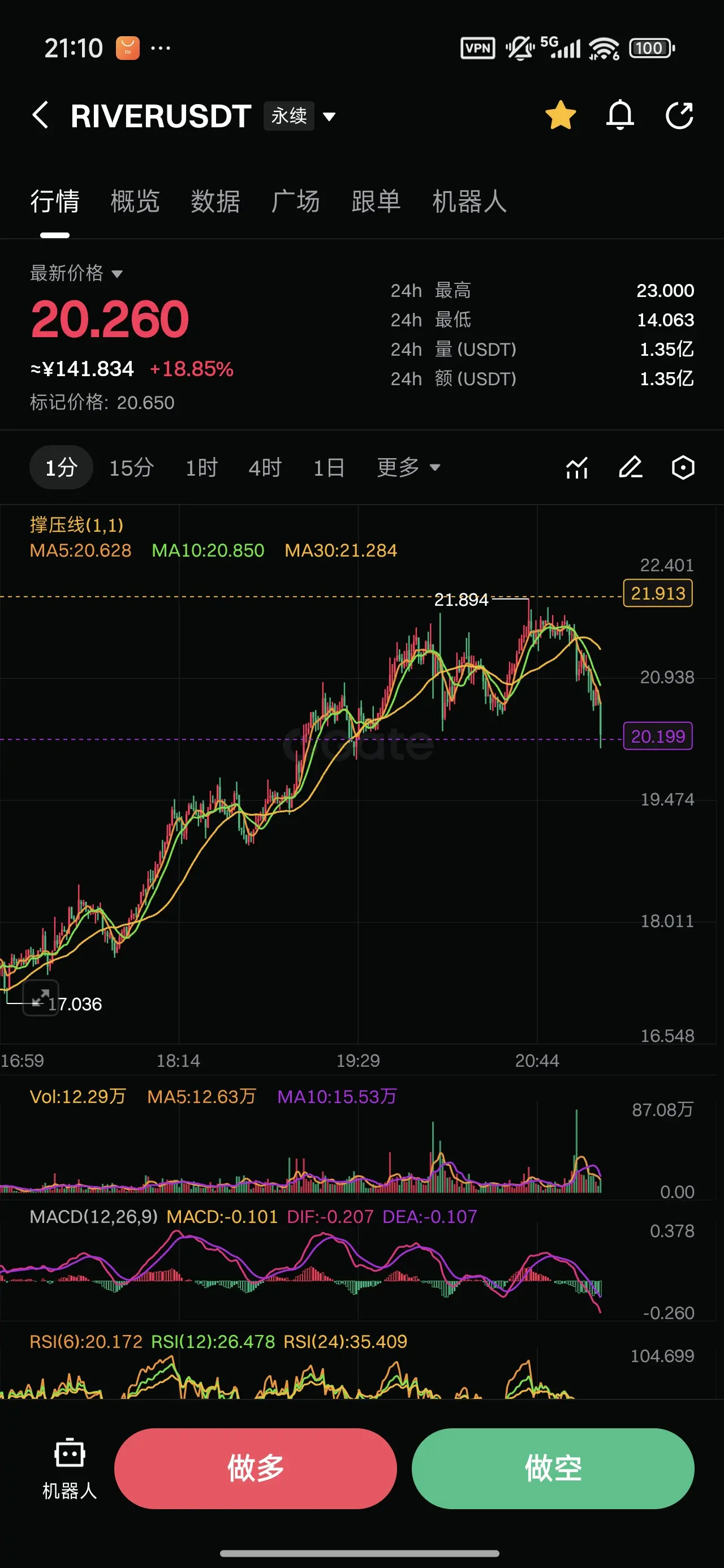Tap the MA30:21.284 label

pos(341,550)
